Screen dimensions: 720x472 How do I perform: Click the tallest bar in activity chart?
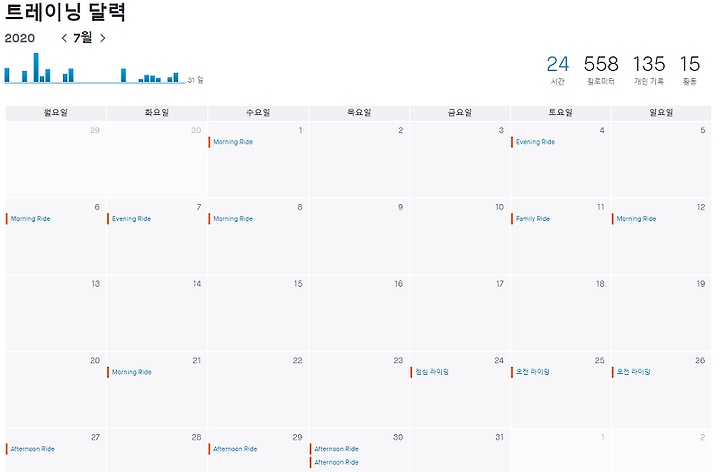coord(36,67)
